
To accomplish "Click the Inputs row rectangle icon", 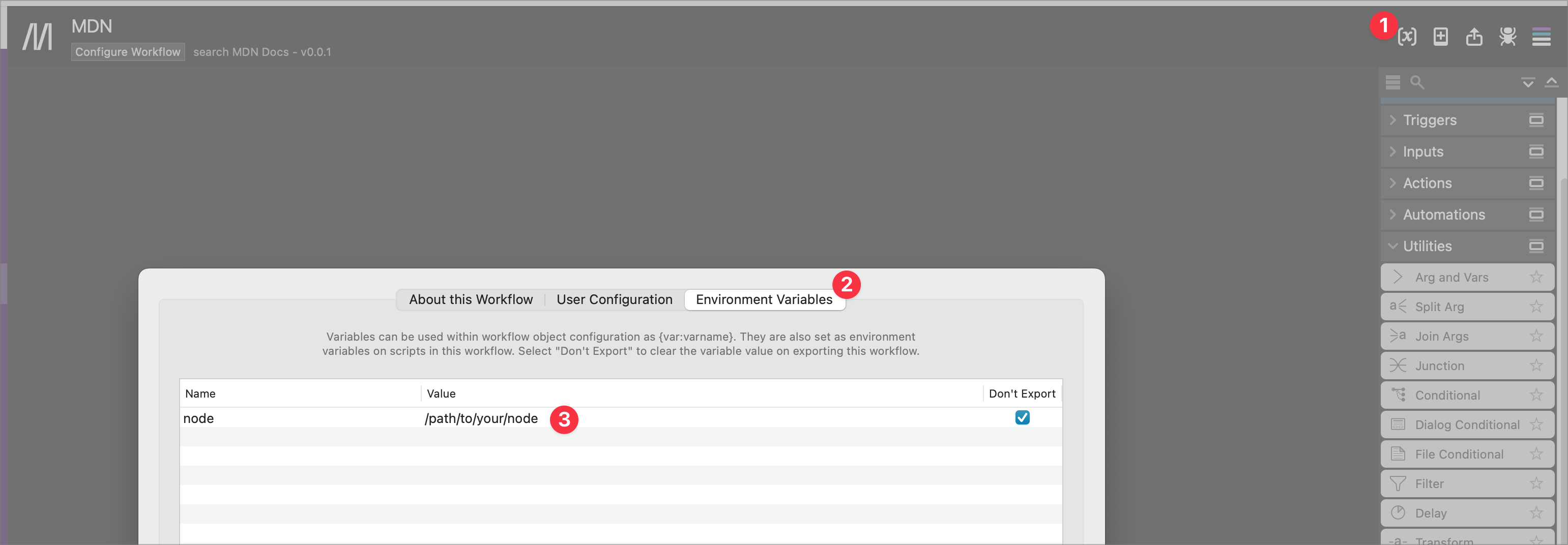I will click(1536, 152).
